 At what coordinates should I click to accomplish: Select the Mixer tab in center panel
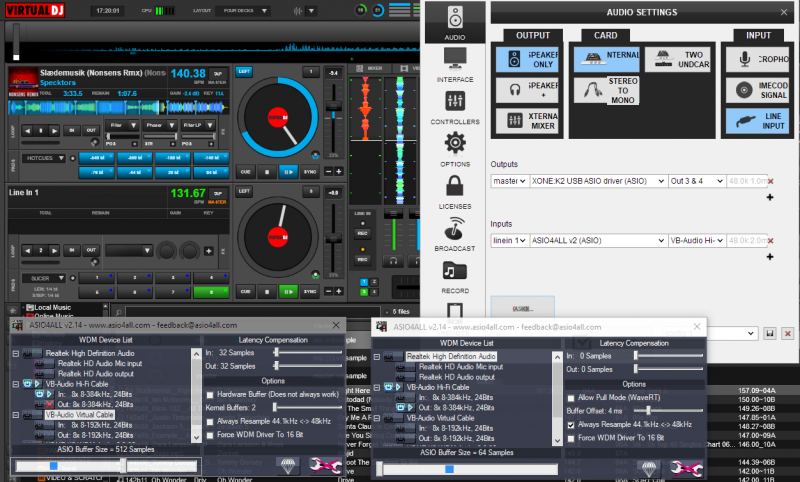(x=369, y=68)
